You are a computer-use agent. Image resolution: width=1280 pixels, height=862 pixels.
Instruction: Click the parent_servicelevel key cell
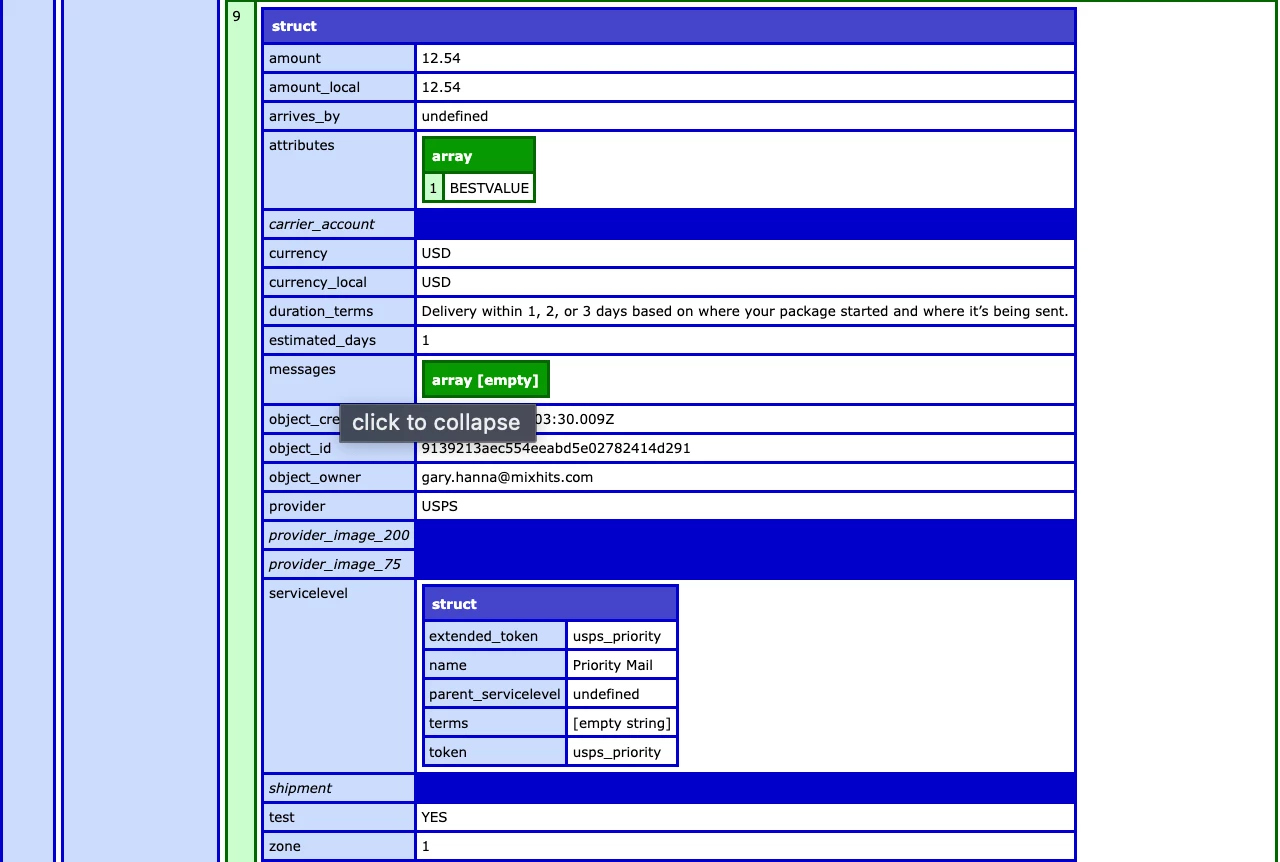(495, 694)
